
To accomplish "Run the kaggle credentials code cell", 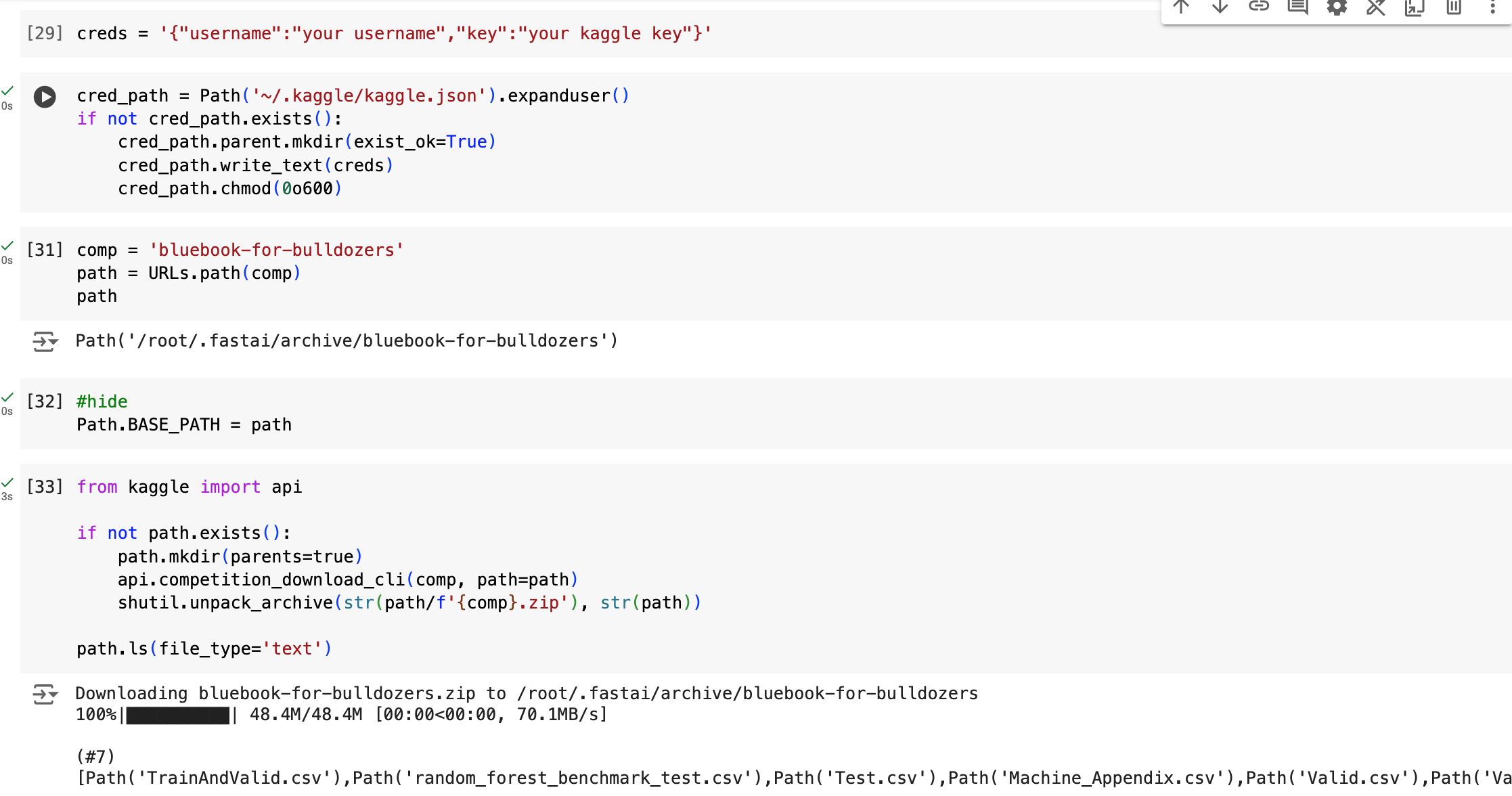I will click(45, 97).
